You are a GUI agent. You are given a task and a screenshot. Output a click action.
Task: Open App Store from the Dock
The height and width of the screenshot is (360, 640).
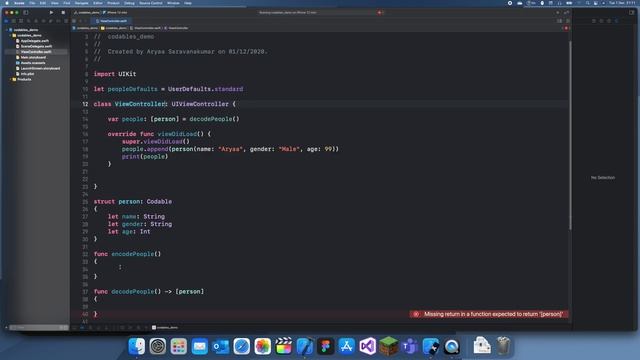point(347,346)
